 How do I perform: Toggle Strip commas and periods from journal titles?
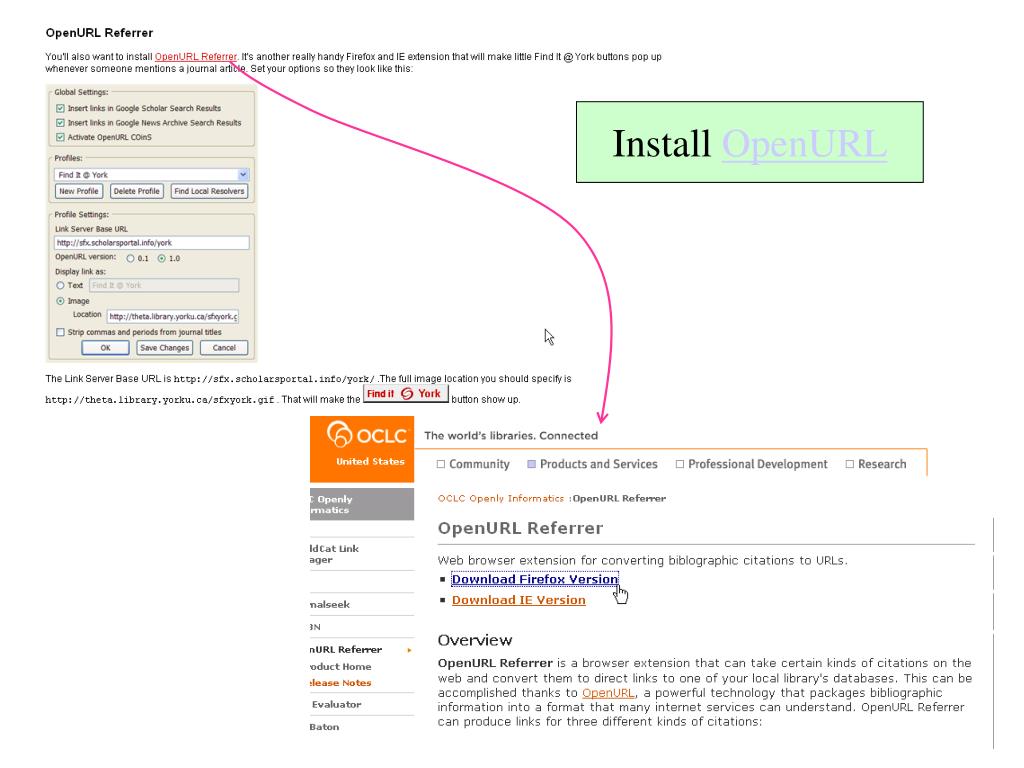[60, 332]
